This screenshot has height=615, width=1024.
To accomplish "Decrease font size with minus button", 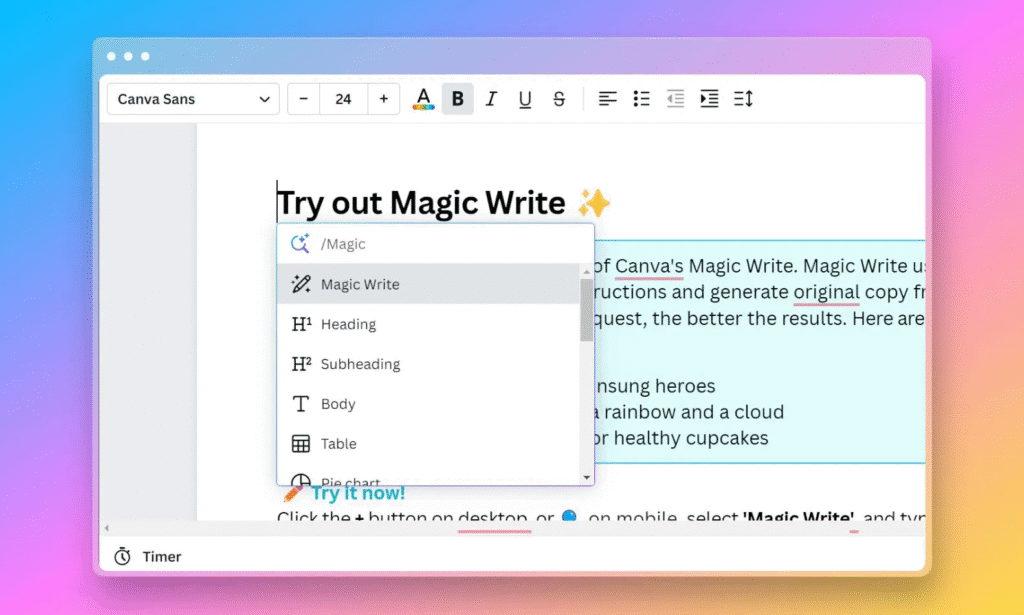I will 303,99.
